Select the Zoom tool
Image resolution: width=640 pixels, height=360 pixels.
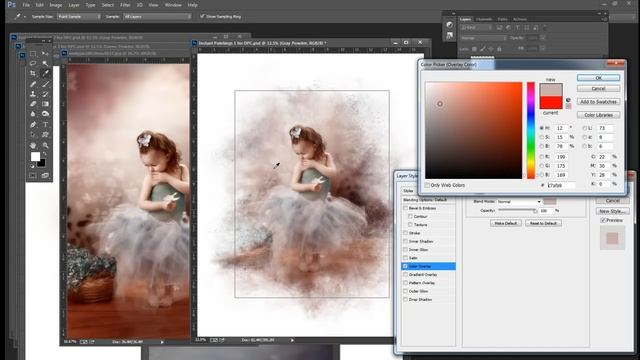click(45, 145)
